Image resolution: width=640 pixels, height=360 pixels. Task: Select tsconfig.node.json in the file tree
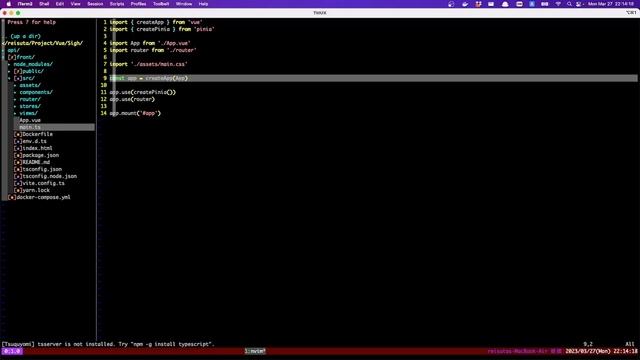point(49,176)
